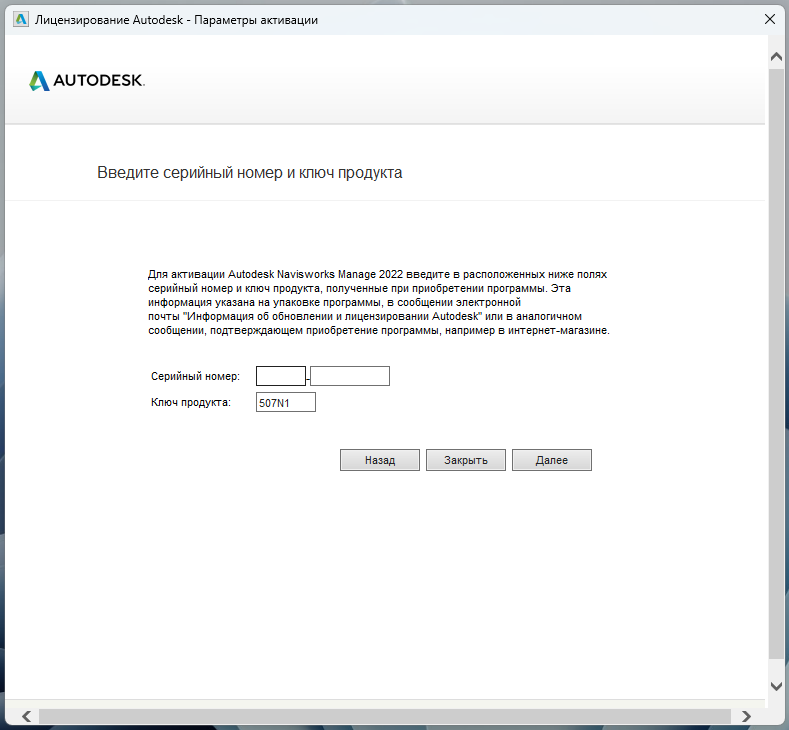789x730 pixels.
Task: Close the Autodesk licensing window
Action: 769,19
